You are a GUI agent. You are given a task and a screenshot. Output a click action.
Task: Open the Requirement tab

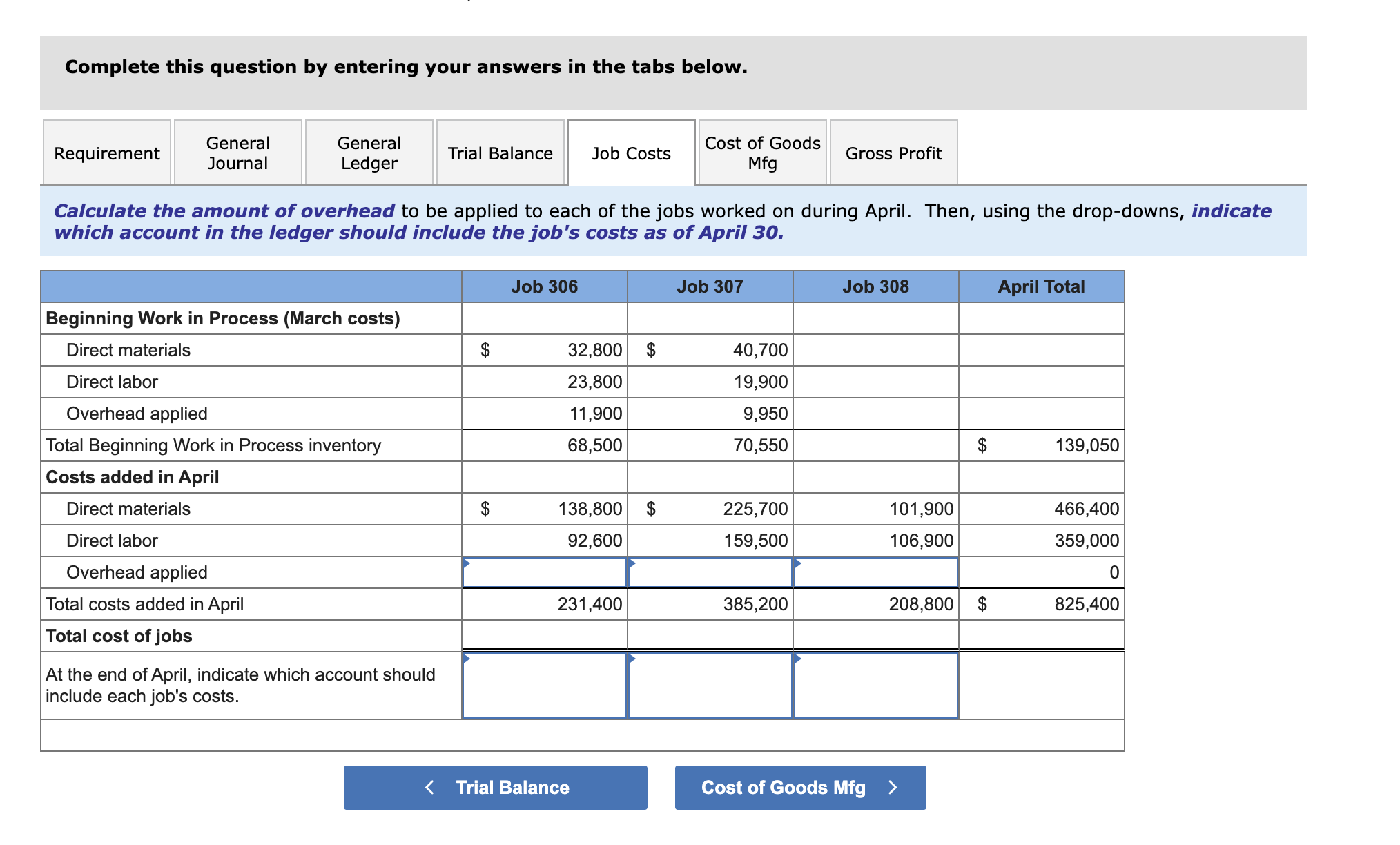[x=106, y=153]
